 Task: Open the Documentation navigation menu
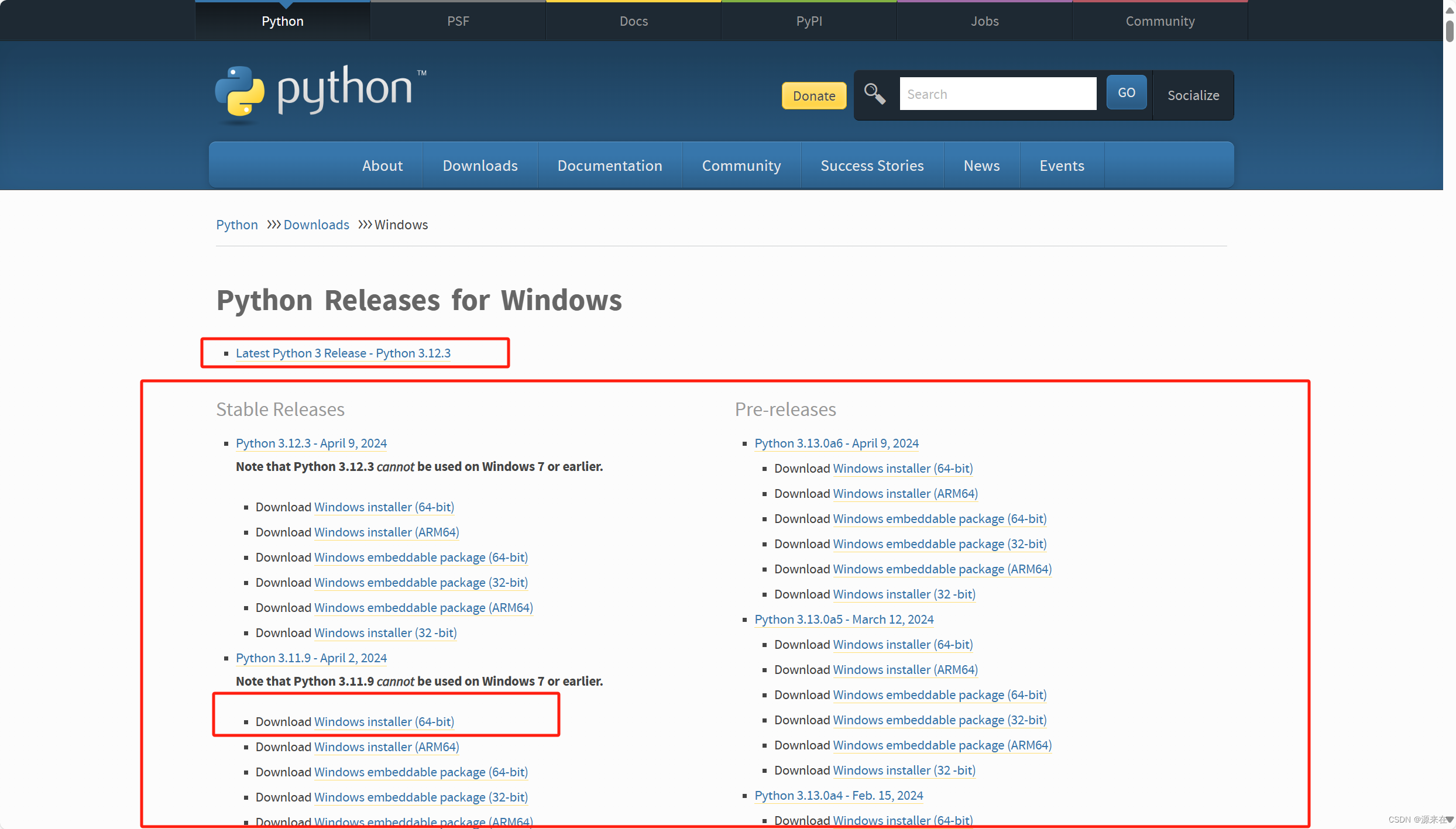coord(609,166)
